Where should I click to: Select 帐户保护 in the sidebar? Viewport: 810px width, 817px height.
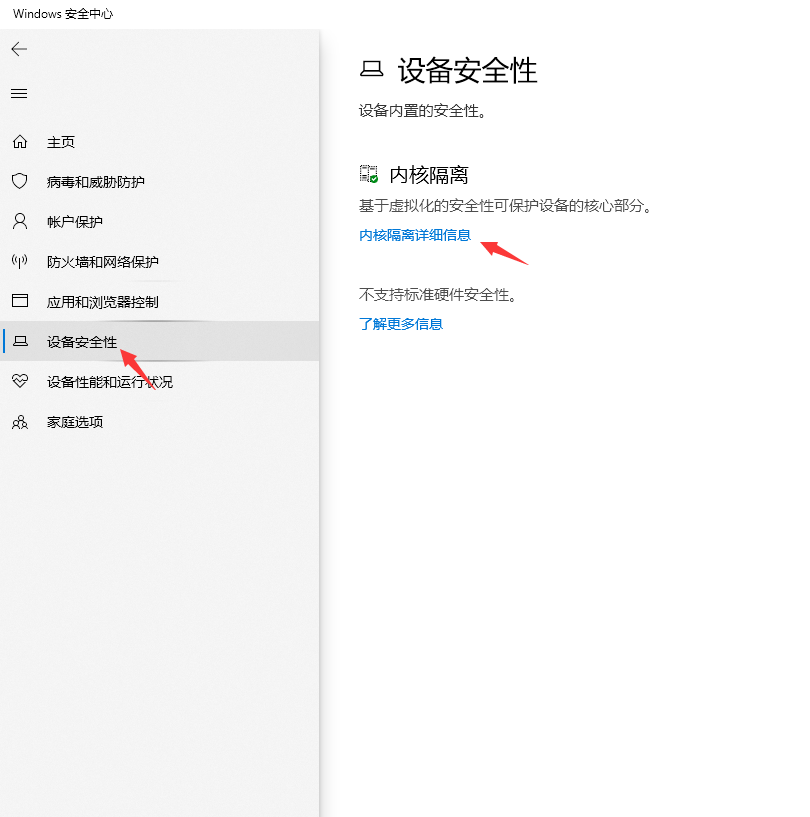[x=74, y=222]
